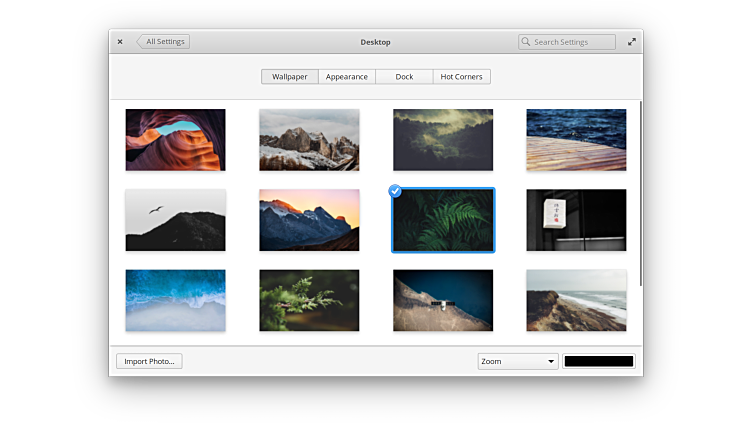Type in the Search Settings field
This screenshot has width=752, height=423.
pyautogui.click(x=572, y=42)
